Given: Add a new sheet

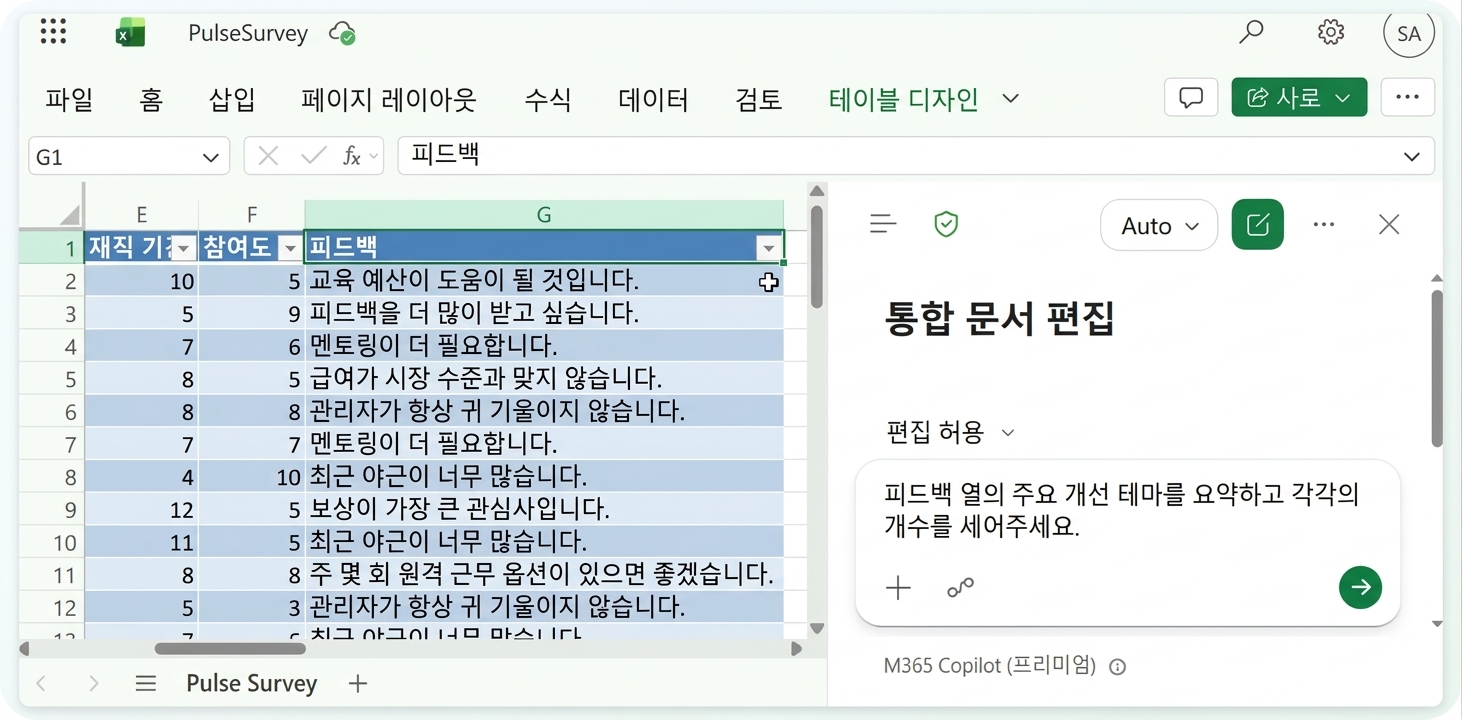Looking at the screenshot, I should click(x=358, y=684).
